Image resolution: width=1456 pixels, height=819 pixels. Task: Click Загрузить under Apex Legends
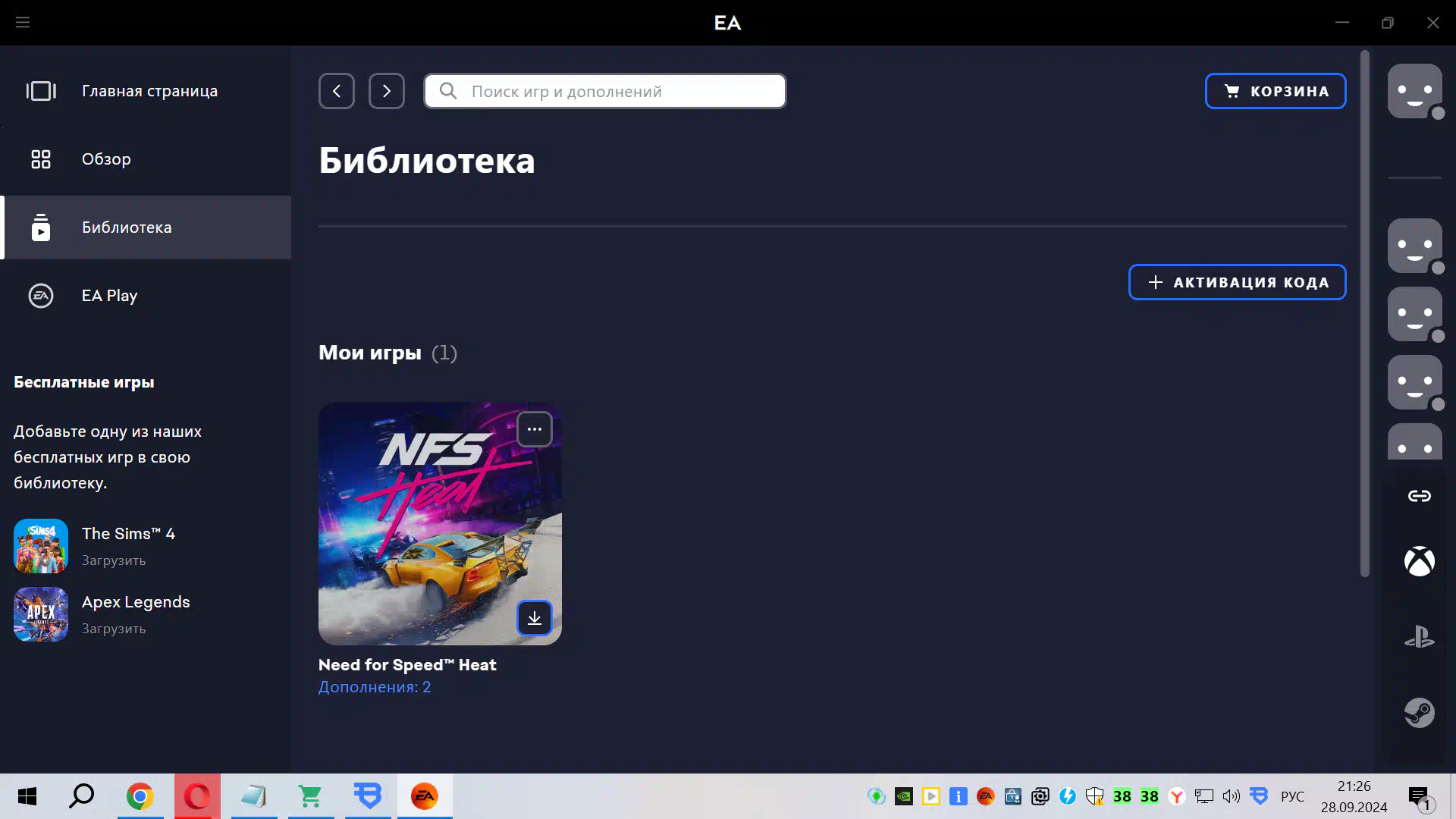114,629
